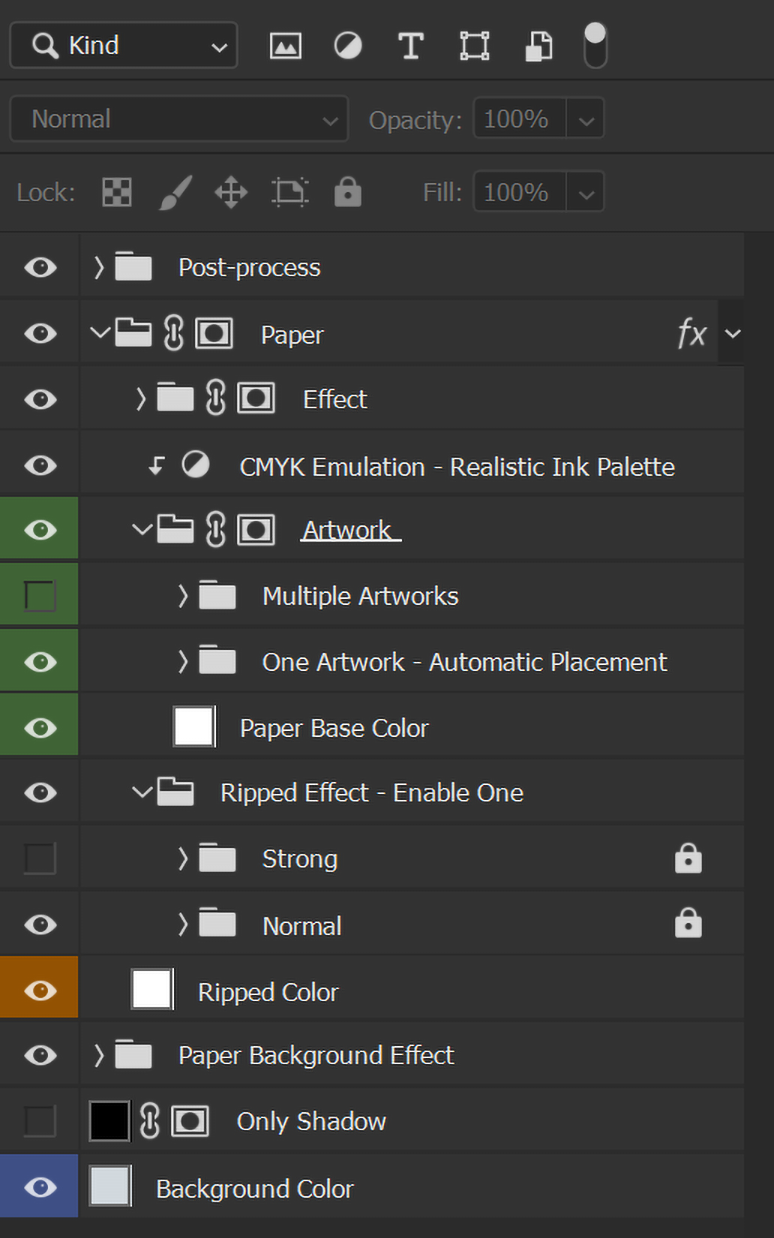Collapse the Ripped Effect - Enable One group
This screenshot has width=774, height=1238.
click(x=142, y=793)
